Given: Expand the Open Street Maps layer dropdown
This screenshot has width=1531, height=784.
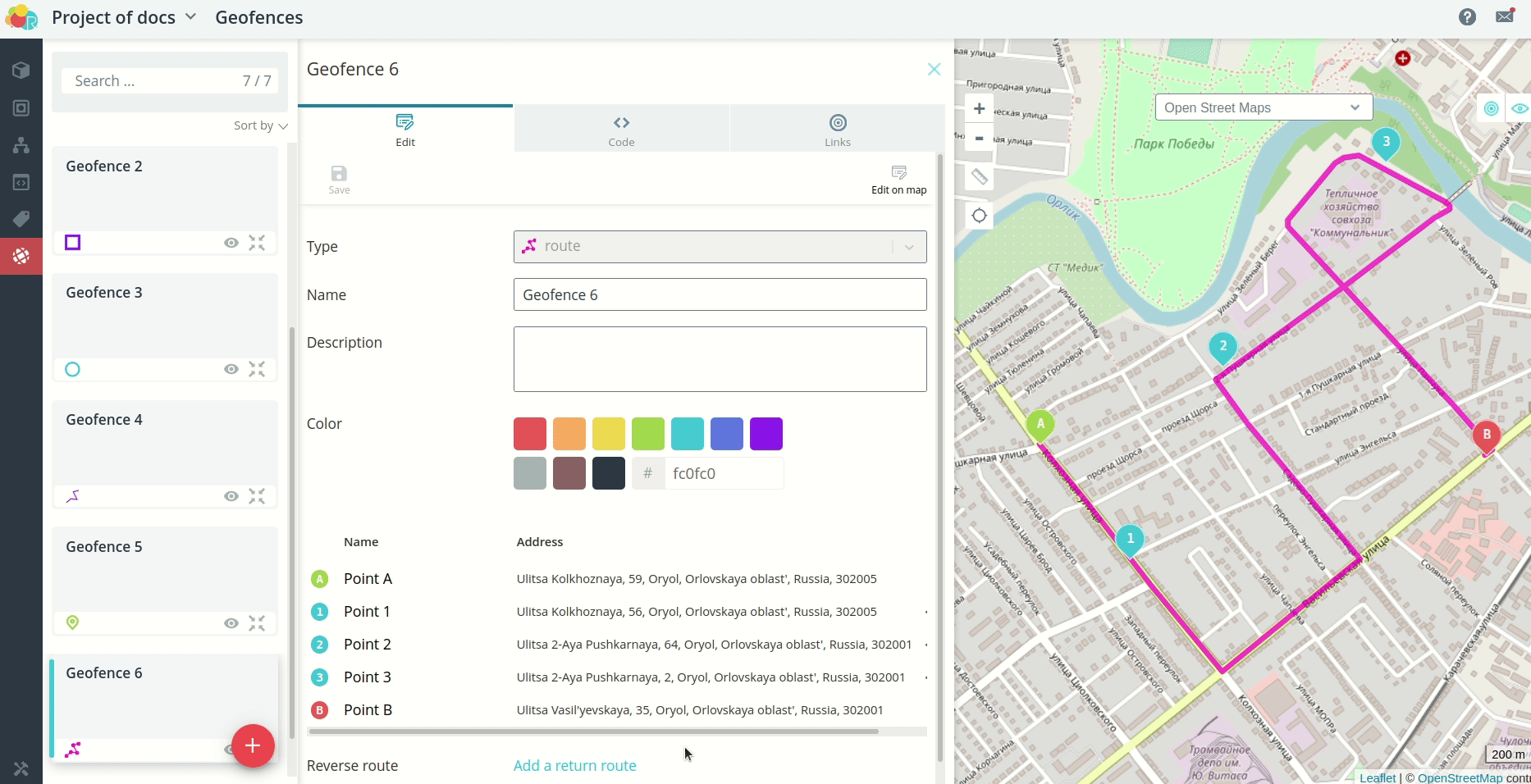Looking at the screenshot, I should tap(1263, 107).
